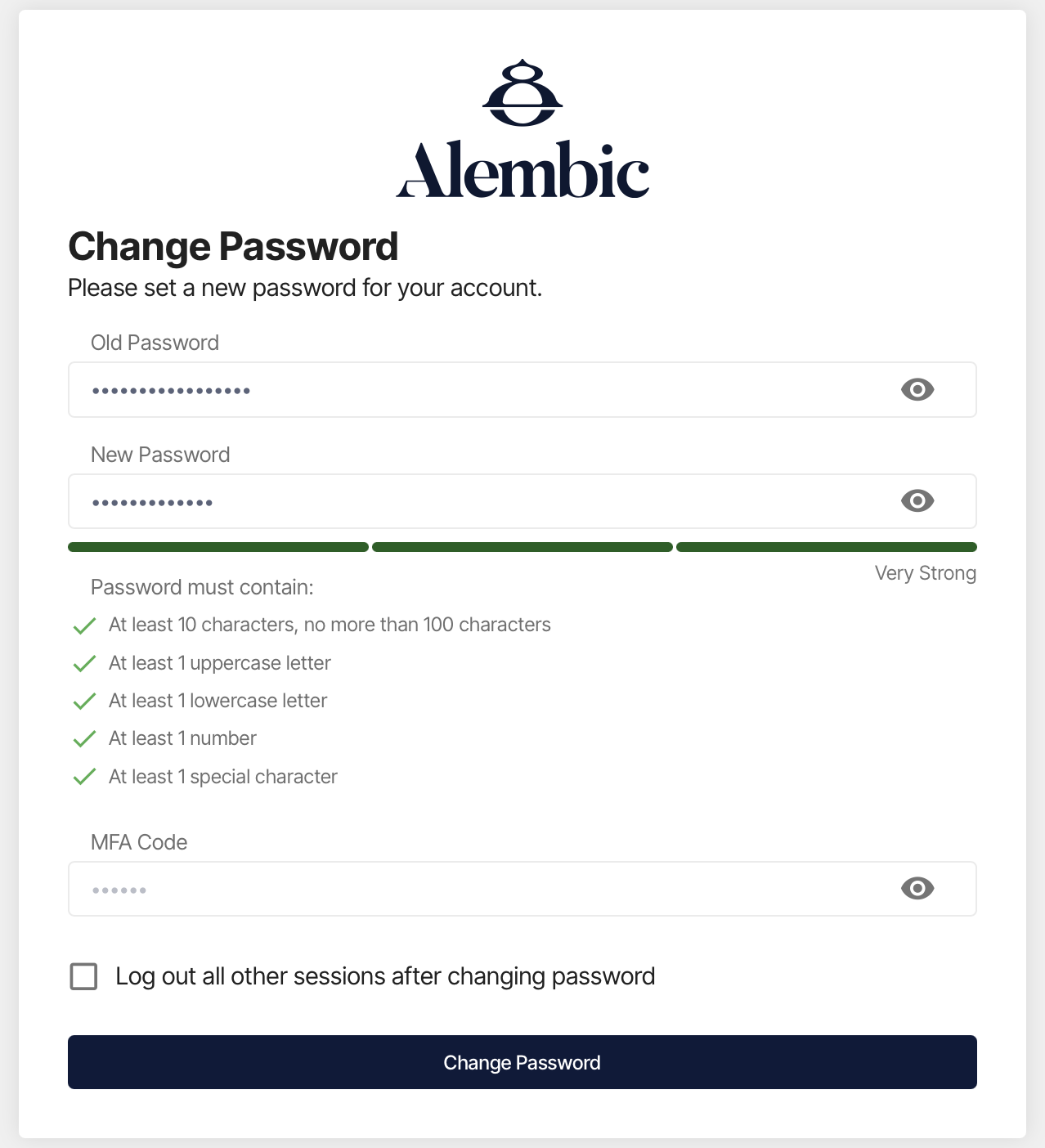1045x1148 pixels.
Task: Click first segment of password strength bar
Action: (218, 547)
